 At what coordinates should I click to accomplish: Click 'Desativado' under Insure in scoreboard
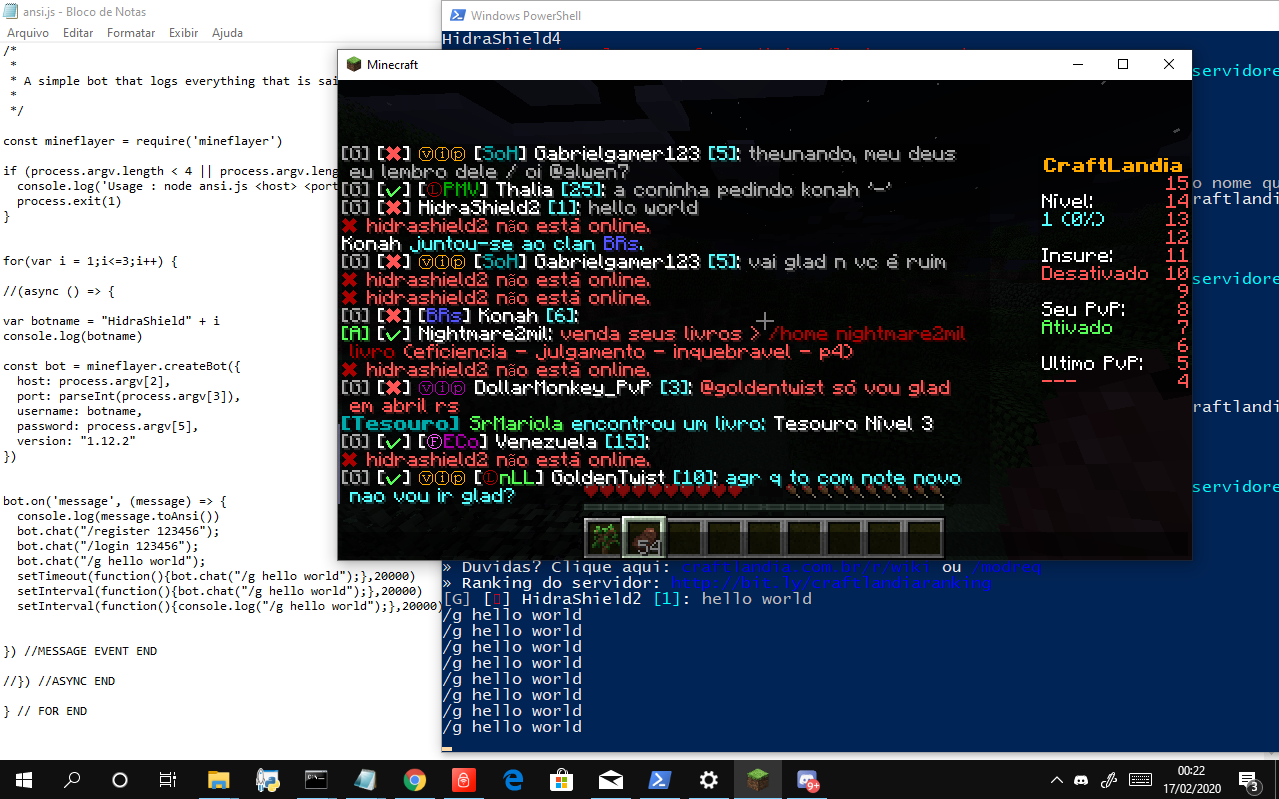pyautogui.click(x=1094, y=273)
